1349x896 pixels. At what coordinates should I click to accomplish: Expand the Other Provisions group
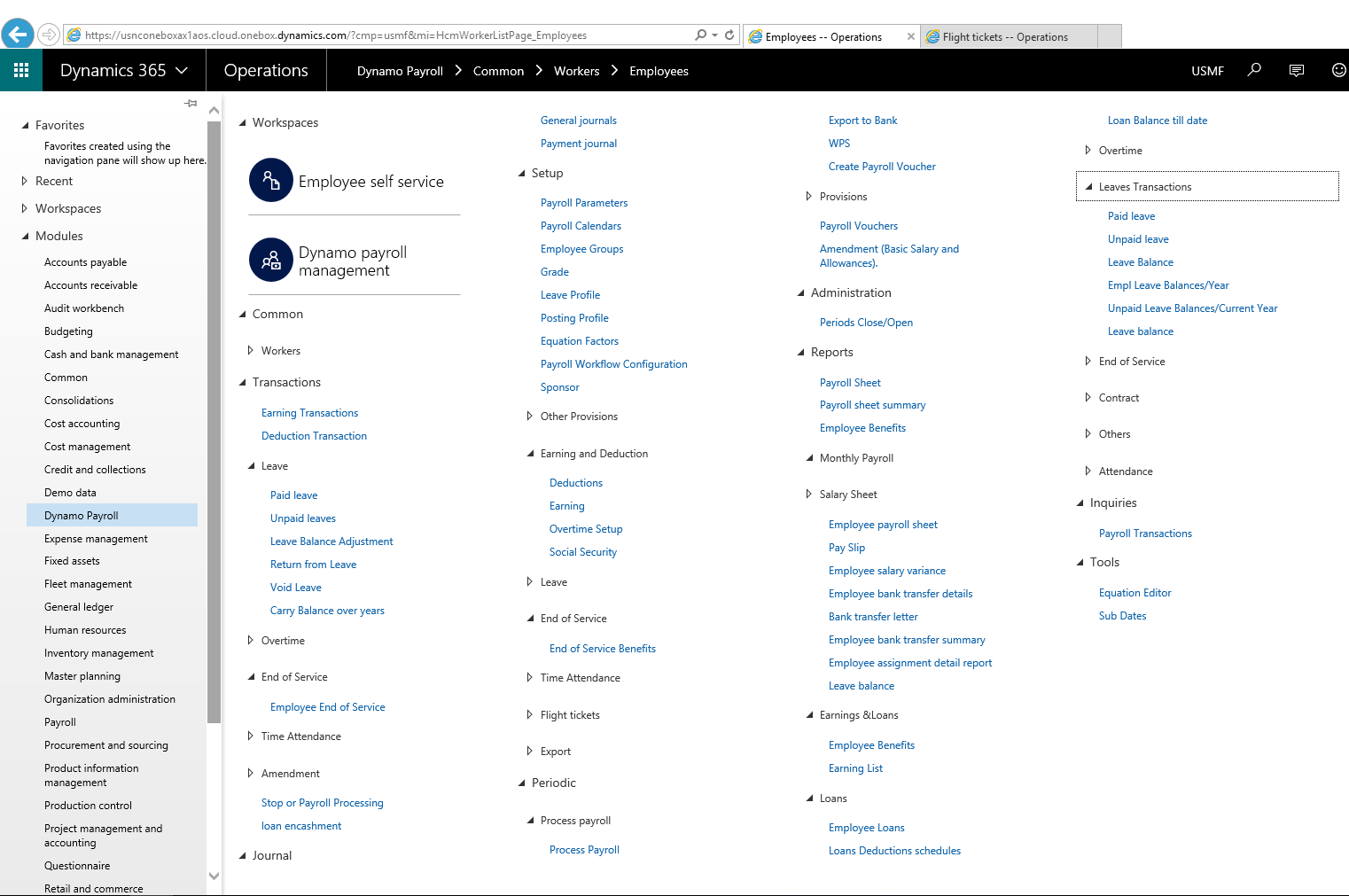point(530,416)
